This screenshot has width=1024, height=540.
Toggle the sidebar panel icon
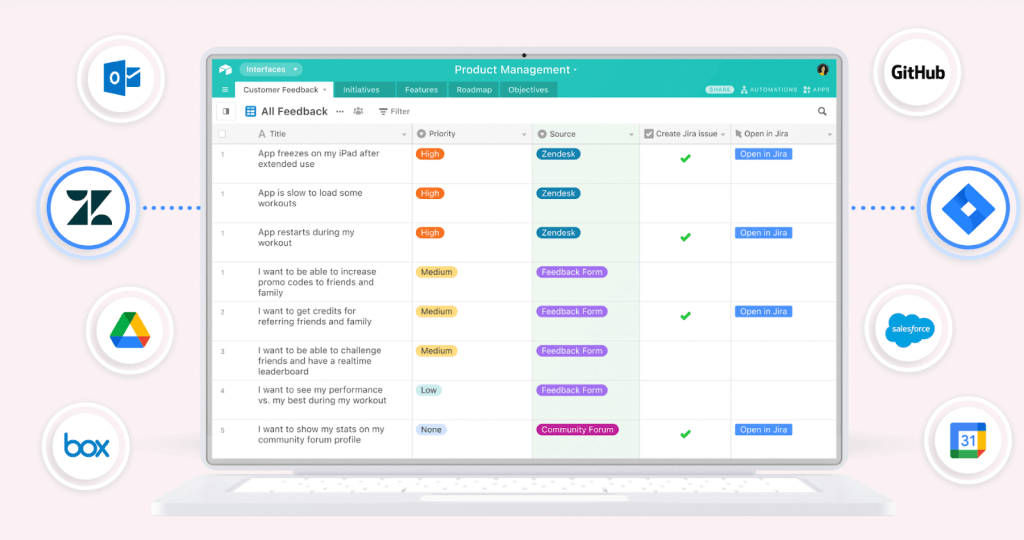(225, 112)
